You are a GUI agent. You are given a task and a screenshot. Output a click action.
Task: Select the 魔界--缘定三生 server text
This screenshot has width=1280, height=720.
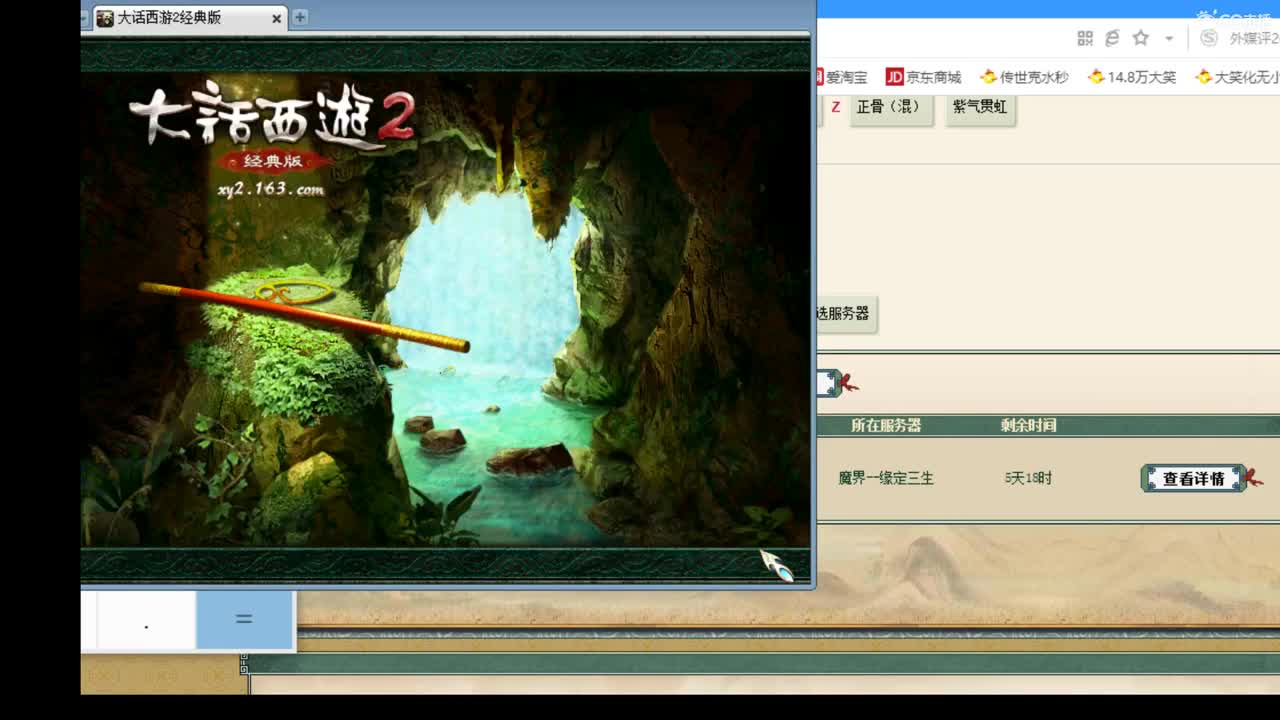tap(886, 479)
